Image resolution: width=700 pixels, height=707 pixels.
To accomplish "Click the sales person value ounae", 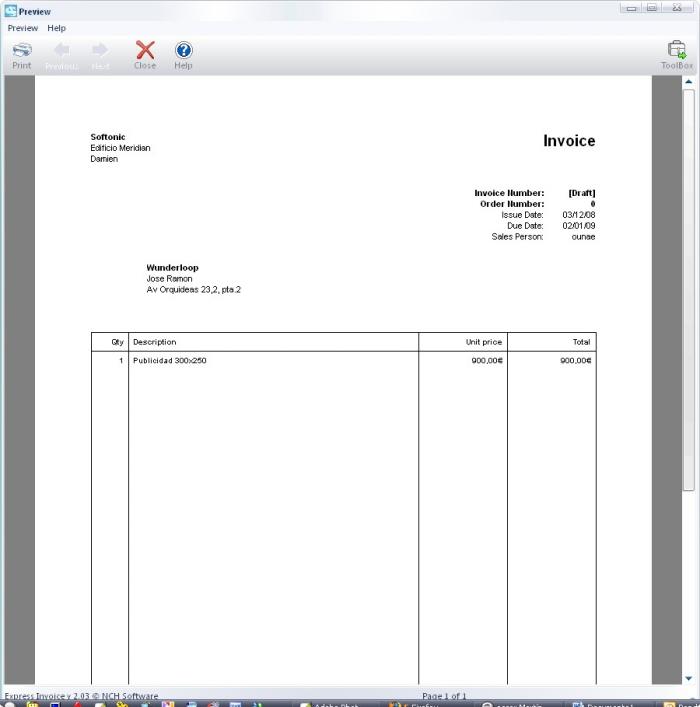I will coord(583,237).
